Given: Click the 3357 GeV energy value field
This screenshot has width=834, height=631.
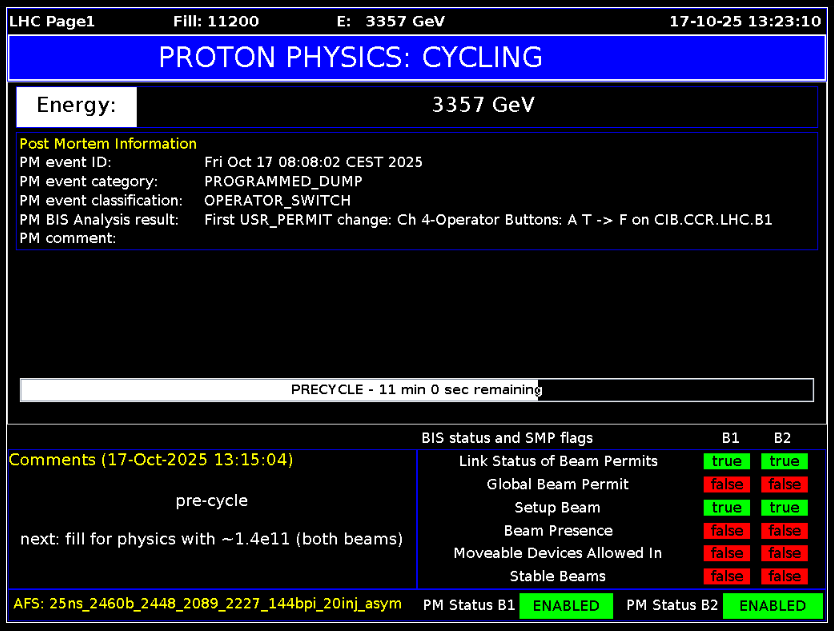Looking at the screenshot, I should tap(483, 106).
